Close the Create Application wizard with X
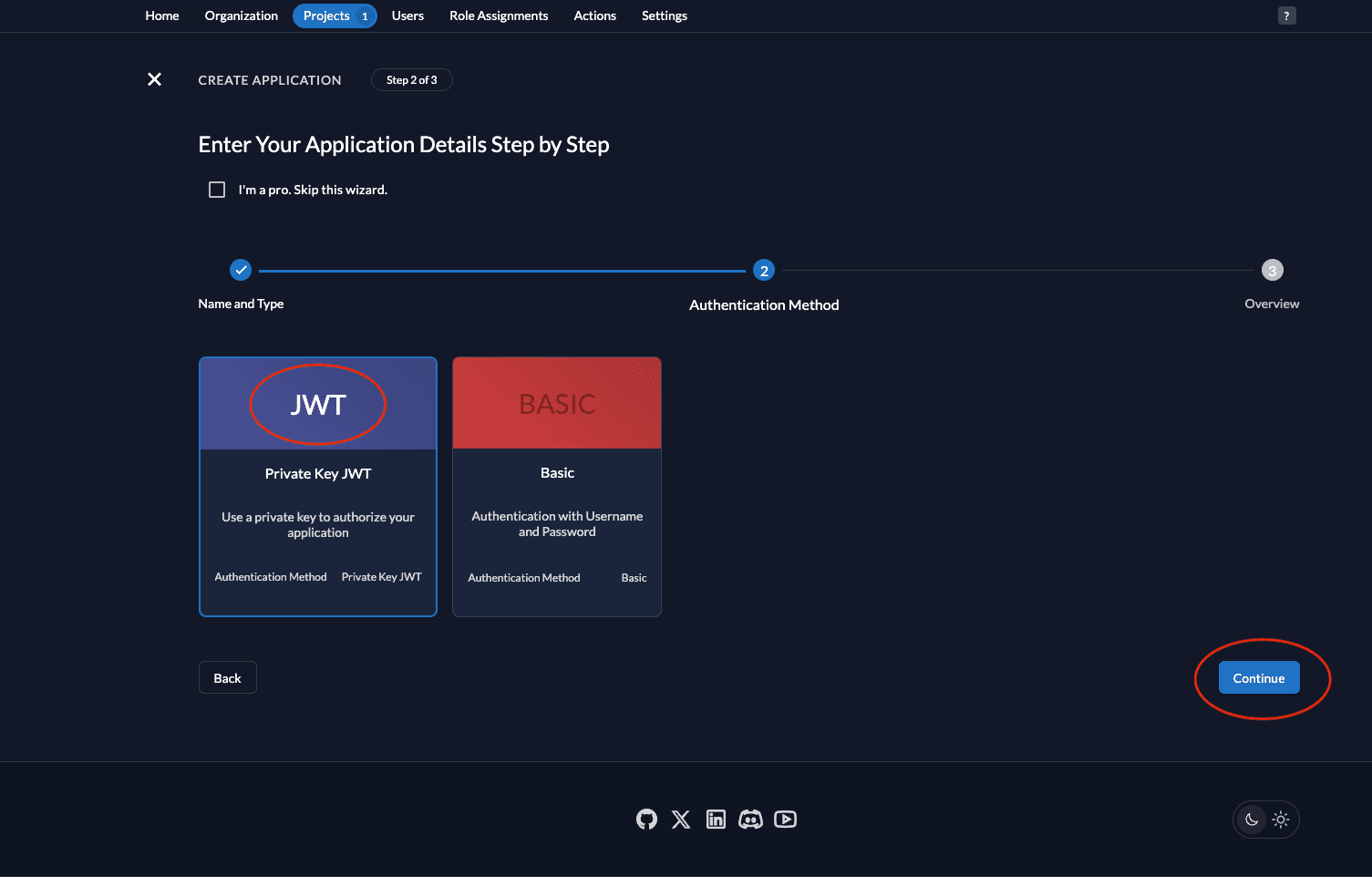This screenshot has height=877, width=1372. click(x=155, y=79)
